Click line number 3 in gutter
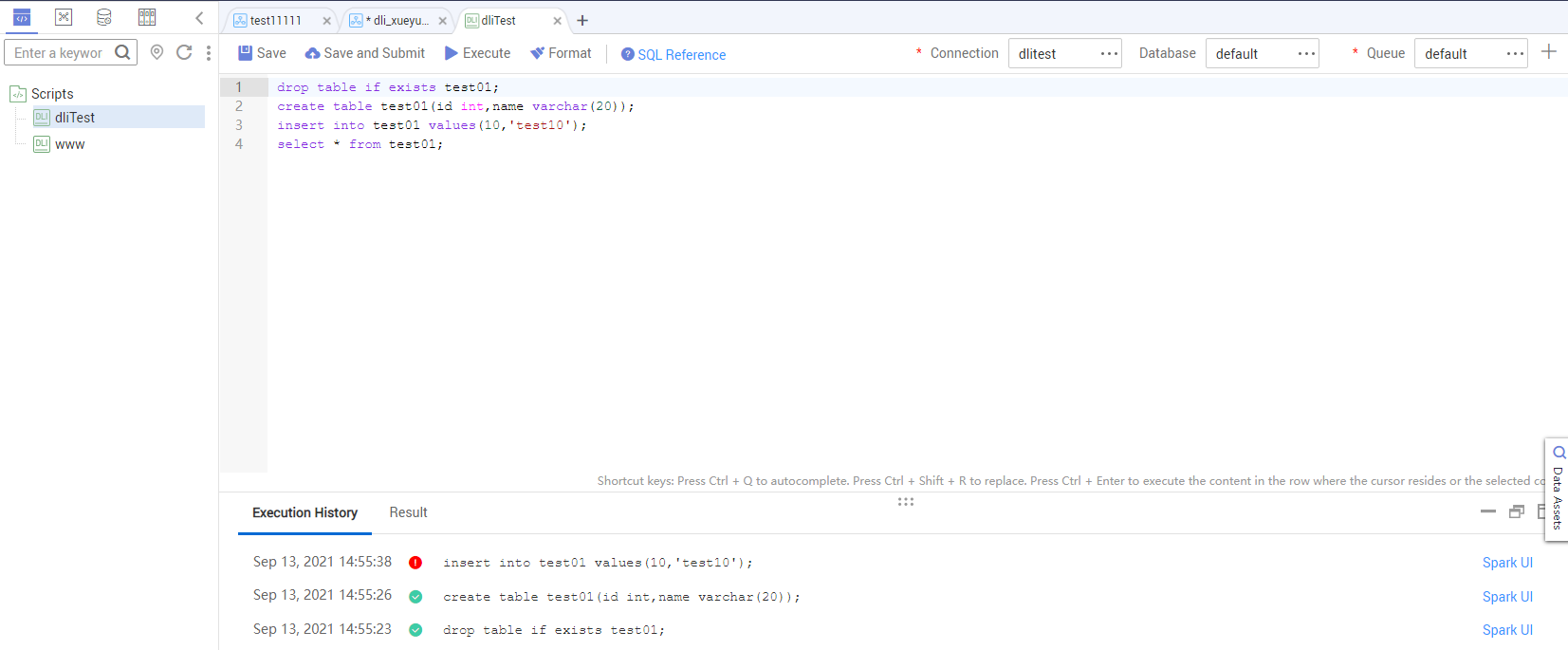This screenshot has height=650, width=1568. (239, 125)
